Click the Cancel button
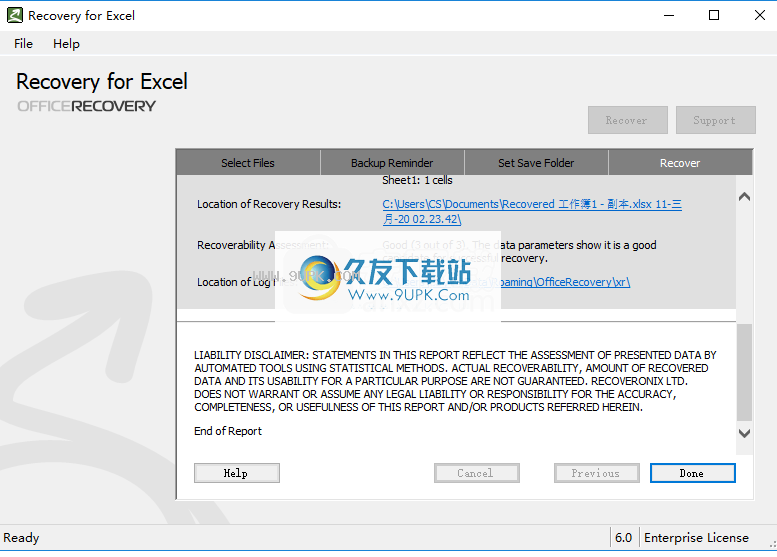 (476, 473)
